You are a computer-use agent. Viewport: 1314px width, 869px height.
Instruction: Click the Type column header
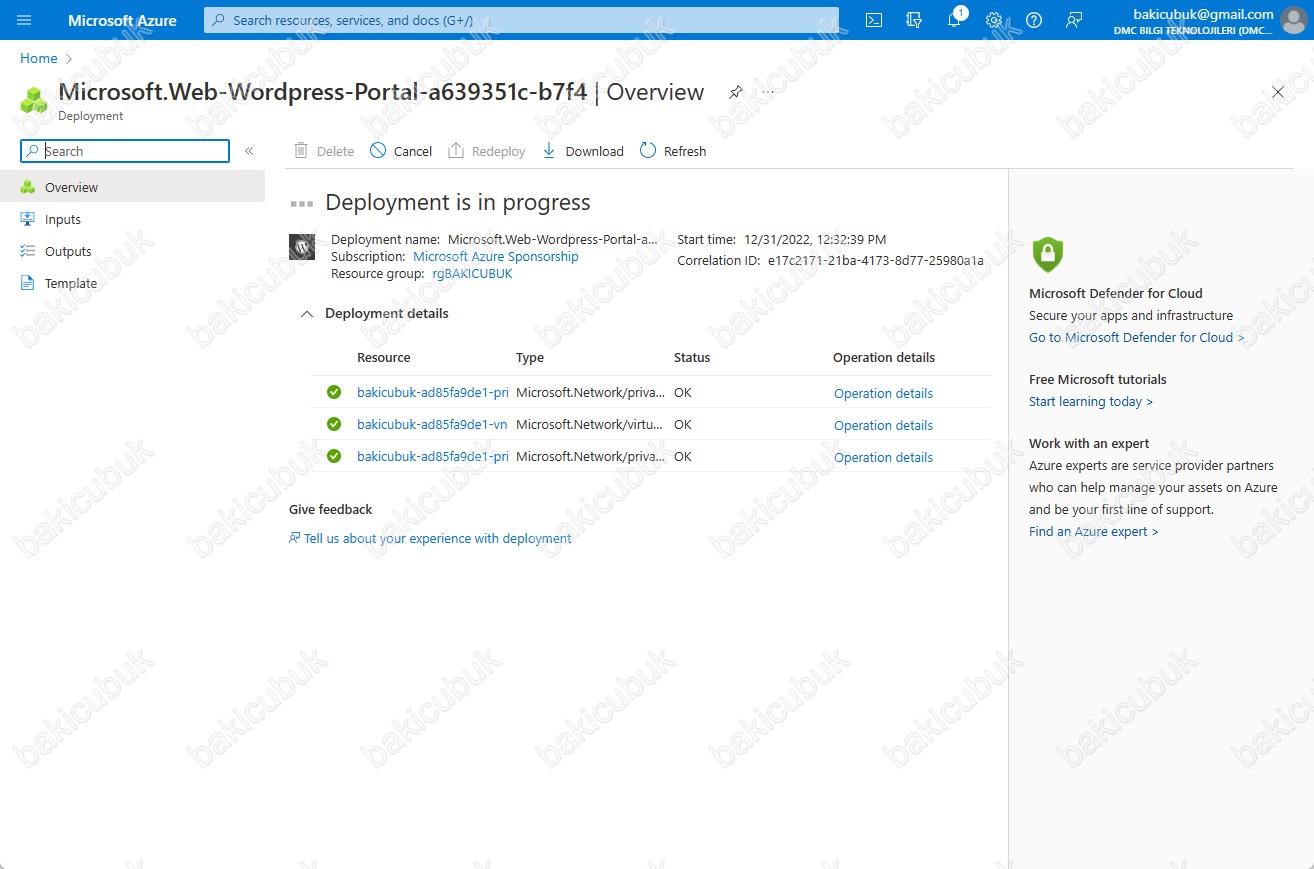530,357
